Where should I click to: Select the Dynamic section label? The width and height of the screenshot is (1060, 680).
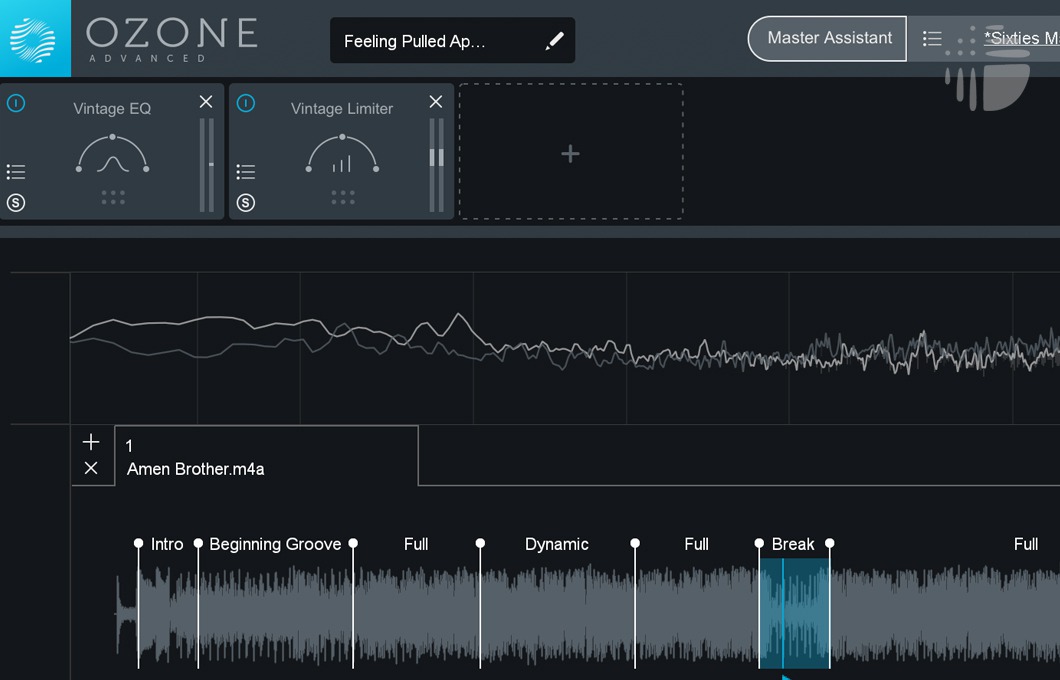(x=556, y=544)
